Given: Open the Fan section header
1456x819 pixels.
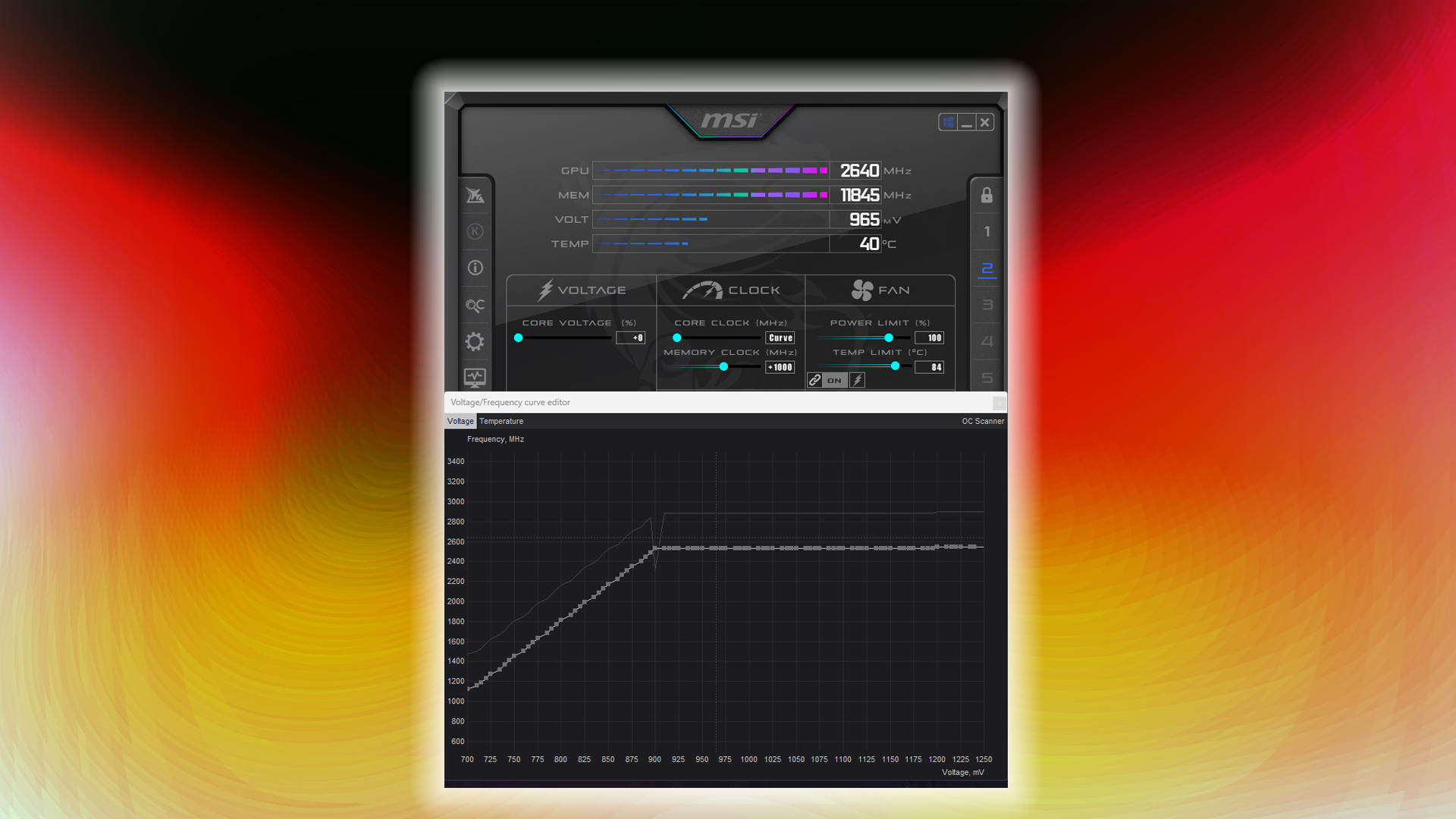Looking at the screenshot, I should click(x=880, y=290).
